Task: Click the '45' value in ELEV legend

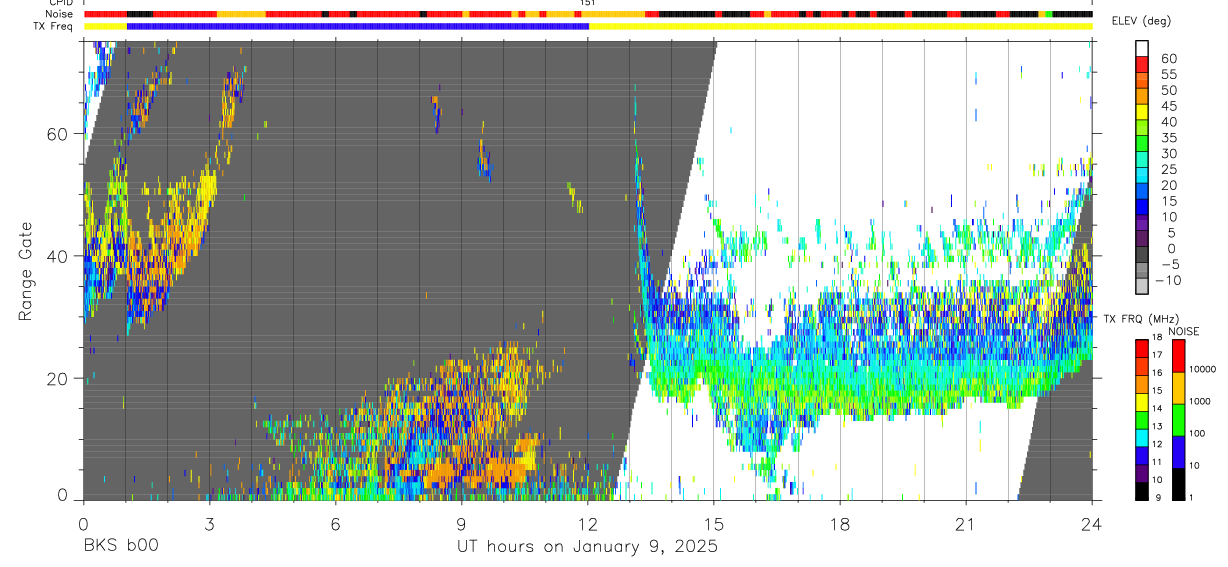Action: click(1167, 105)
